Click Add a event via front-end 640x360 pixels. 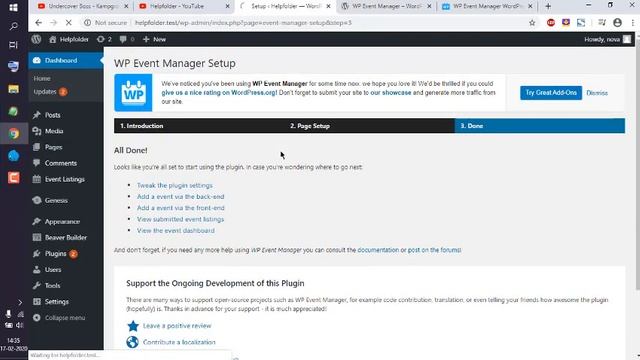tap(181, 208)
